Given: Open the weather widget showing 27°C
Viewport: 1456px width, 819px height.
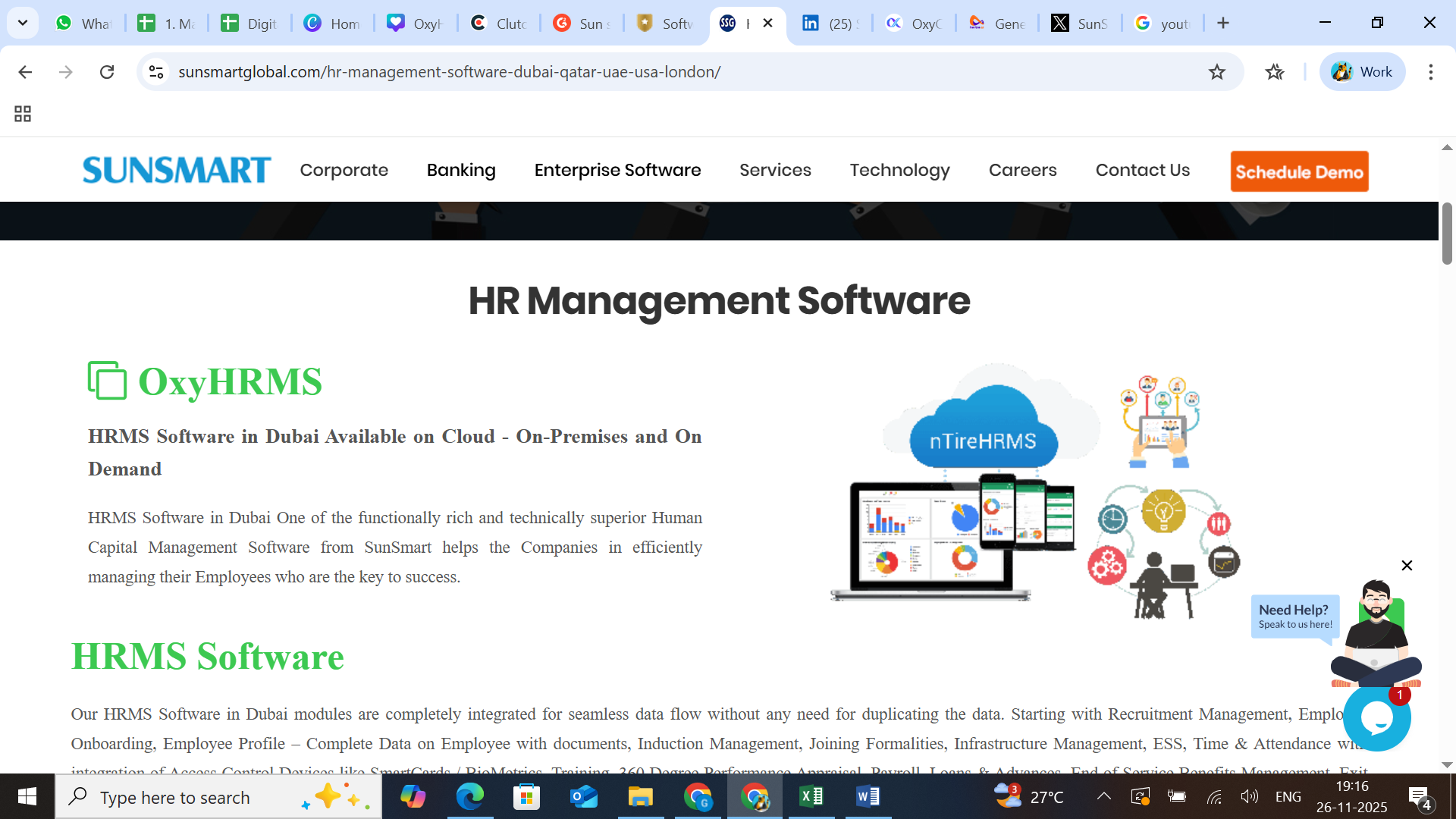Looking at the screenshot, I should (1029, 796).
